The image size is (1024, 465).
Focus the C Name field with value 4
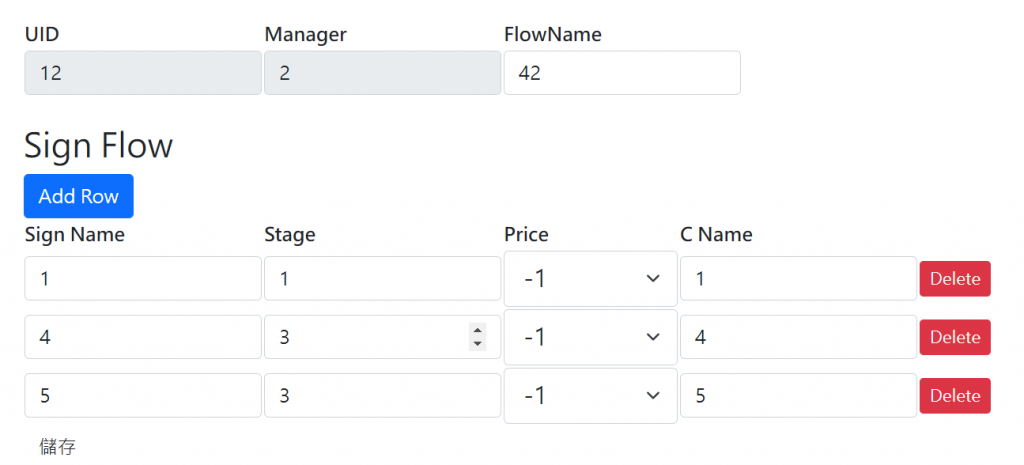[797, 337]
